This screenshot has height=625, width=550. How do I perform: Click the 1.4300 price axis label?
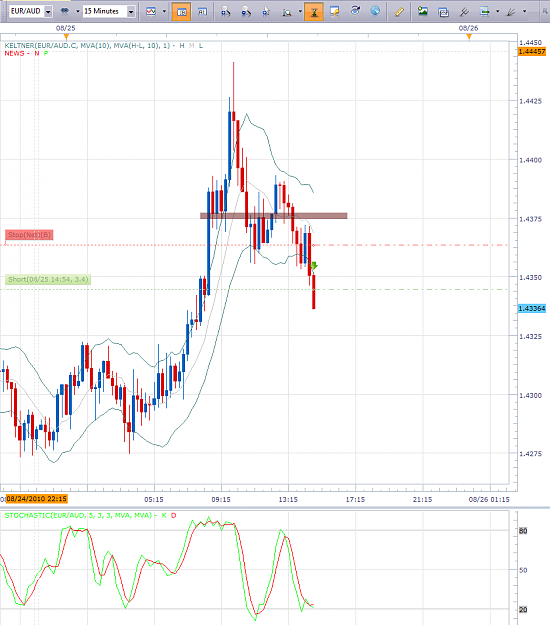[530, 395]
